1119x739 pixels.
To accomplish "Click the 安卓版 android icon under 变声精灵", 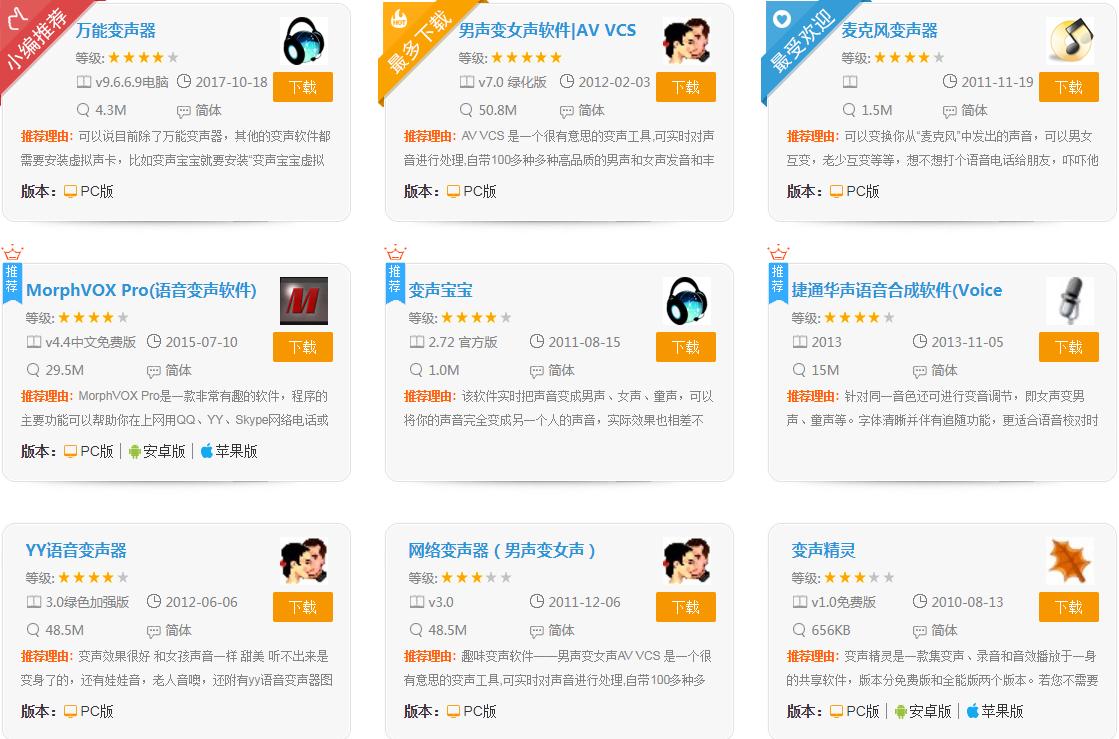I will 901,711.
